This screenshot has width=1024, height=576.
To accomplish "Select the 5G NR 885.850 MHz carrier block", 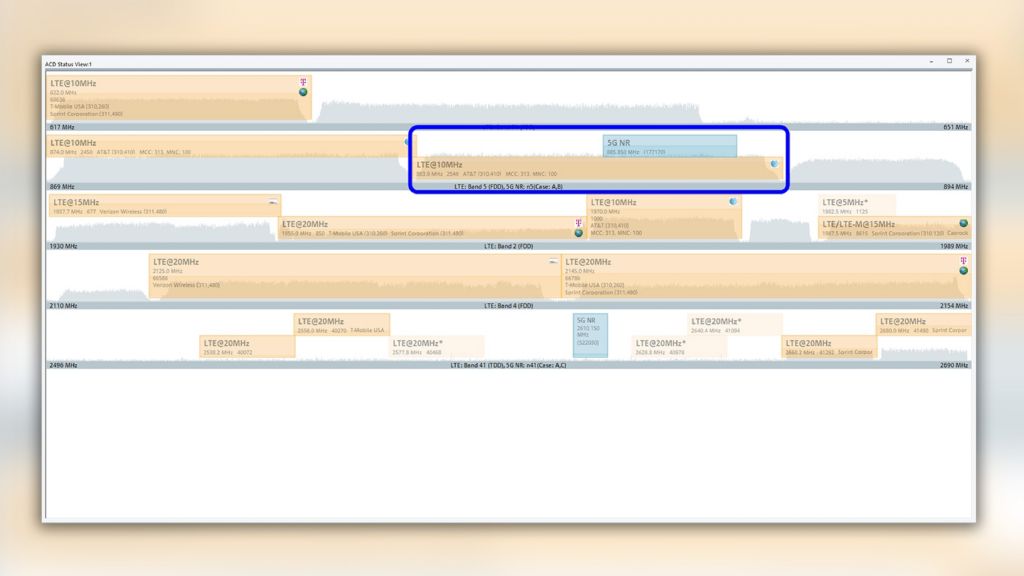I will [670, 146].
